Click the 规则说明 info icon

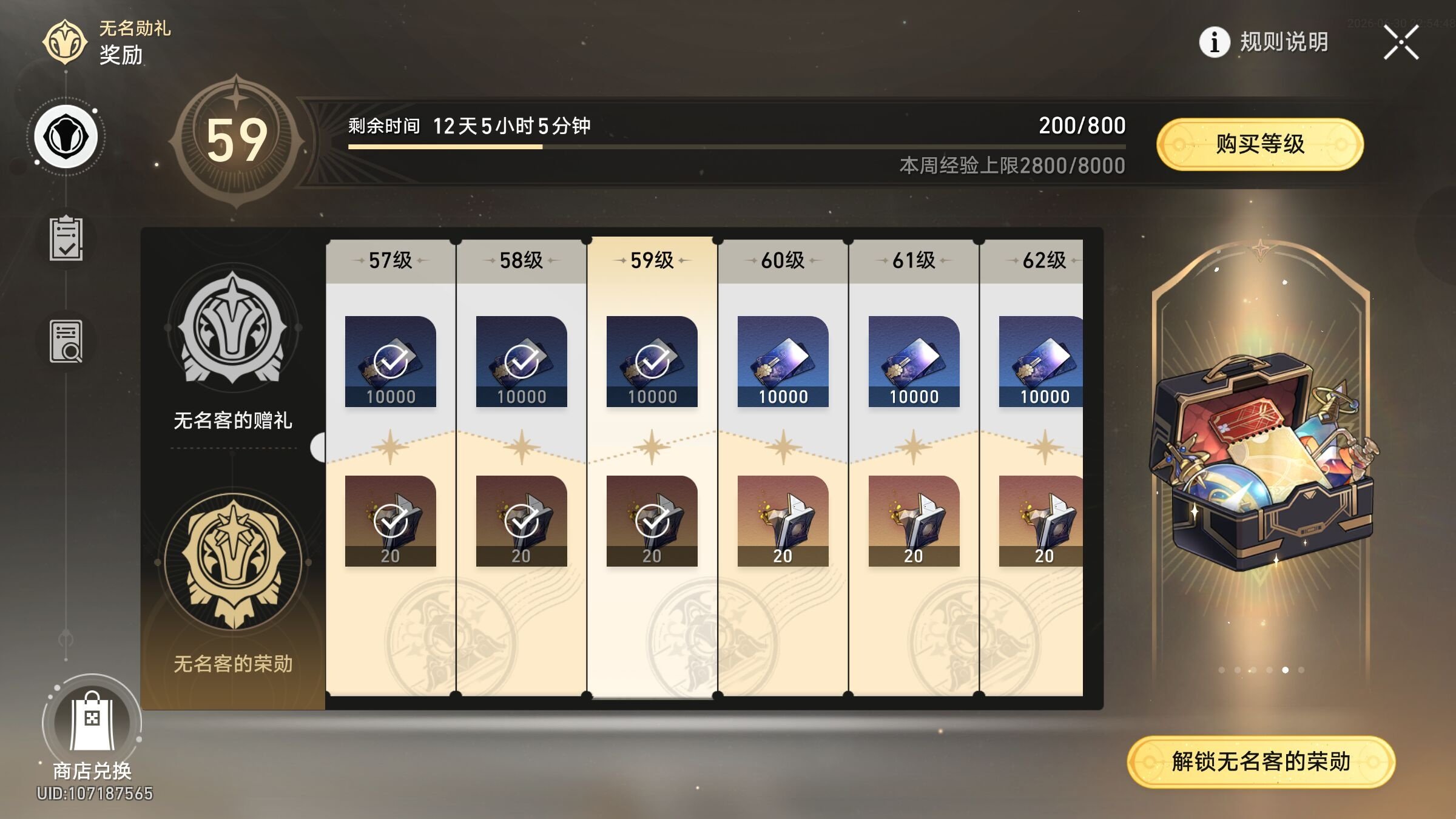(1215, 42)
